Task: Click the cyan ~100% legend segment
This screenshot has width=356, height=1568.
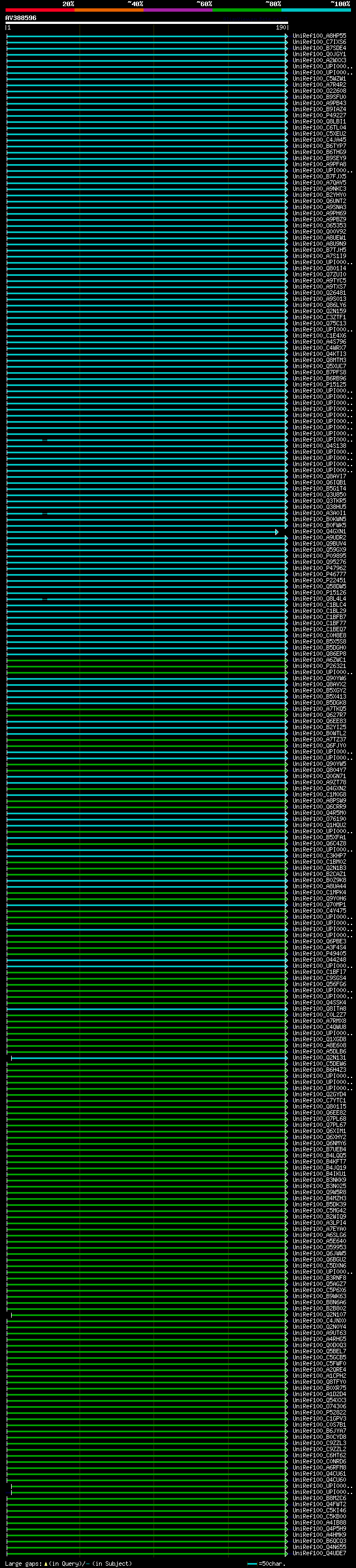Action: 316,10
